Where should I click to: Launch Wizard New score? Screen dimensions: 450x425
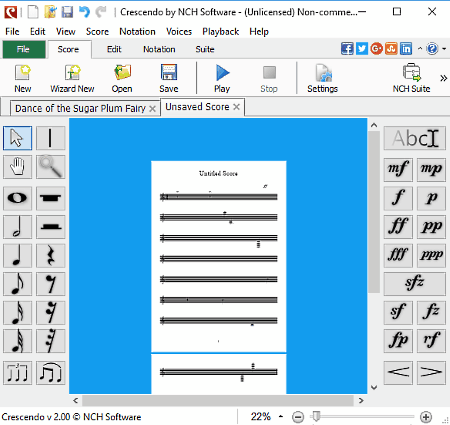pyautogui.click(x=72, y=79)
